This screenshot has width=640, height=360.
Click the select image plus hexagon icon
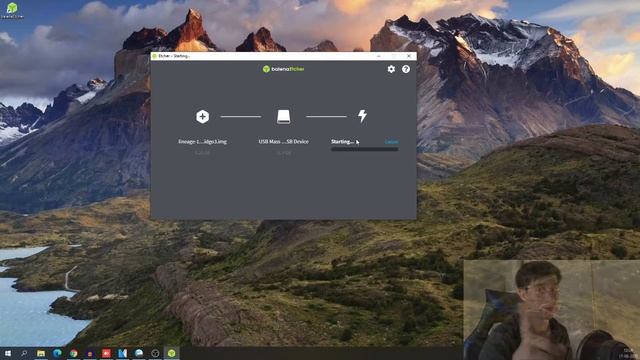coord(202,117)
